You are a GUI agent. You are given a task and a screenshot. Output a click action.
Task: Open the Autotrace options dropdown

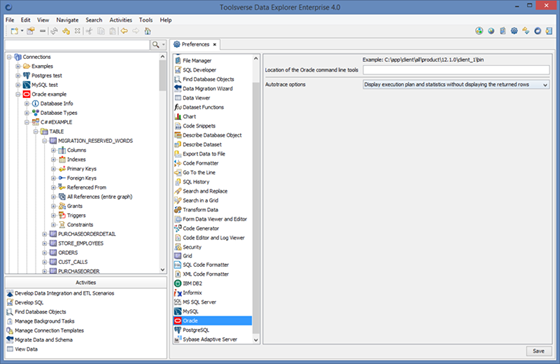456,84
